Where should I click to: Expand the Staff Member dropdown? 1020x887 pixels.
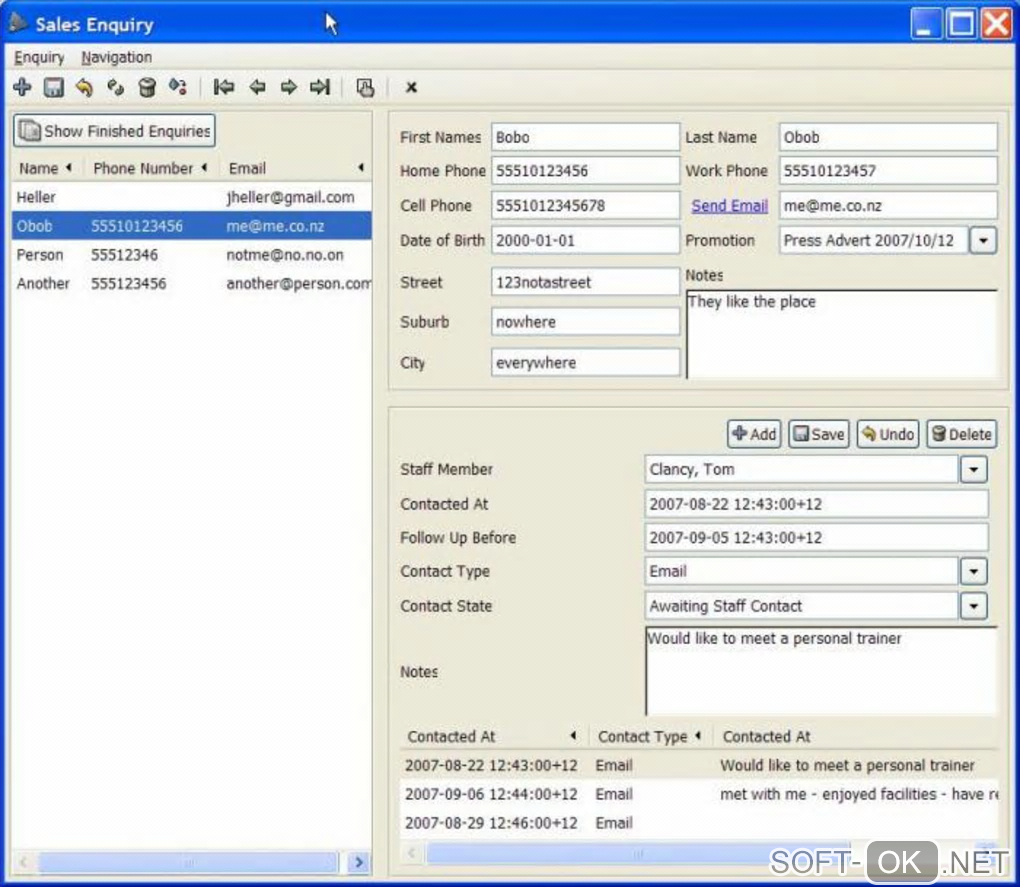click(973, 469)
